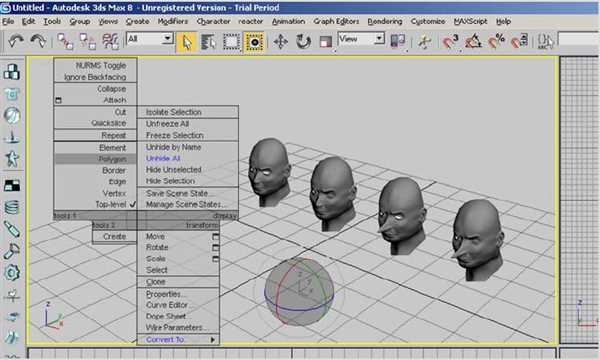Open Edit Named Selection Sets icon
600x360 pixels.
coord(545,41)
